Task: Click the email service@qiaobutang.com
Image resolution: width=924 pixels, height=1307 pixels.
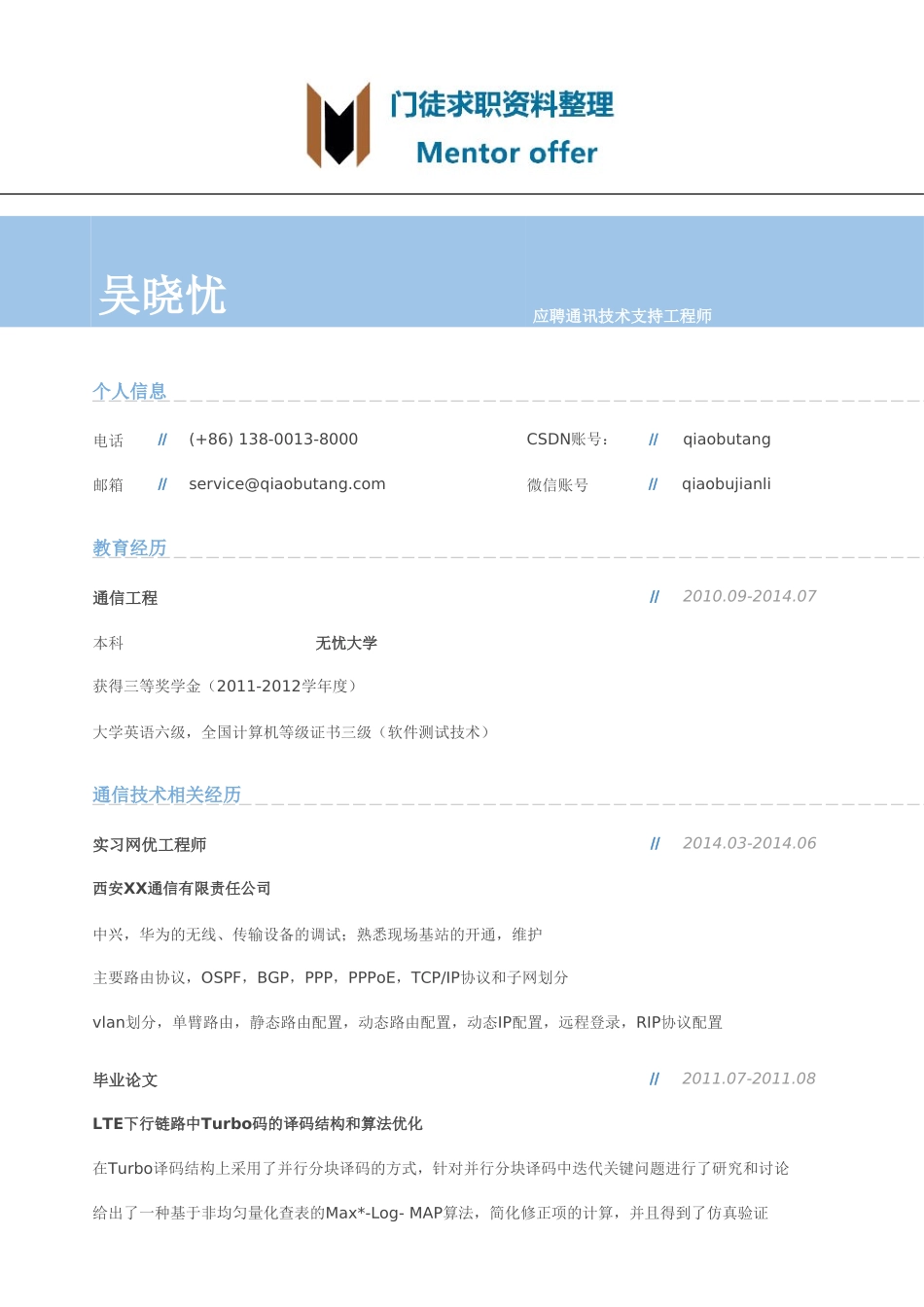Action: pos(287,483)
